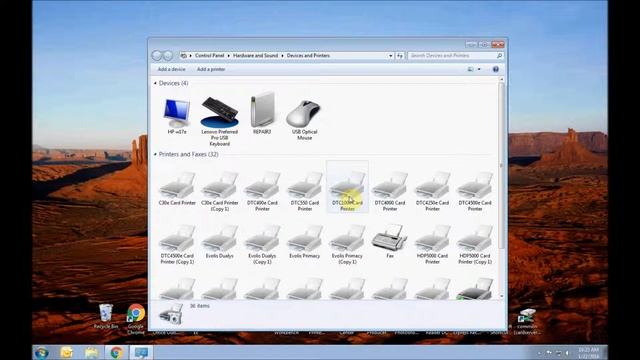Select the USB Optical Mouse device
Viewport: 640px width, 360px height.
tap(304, 119)
